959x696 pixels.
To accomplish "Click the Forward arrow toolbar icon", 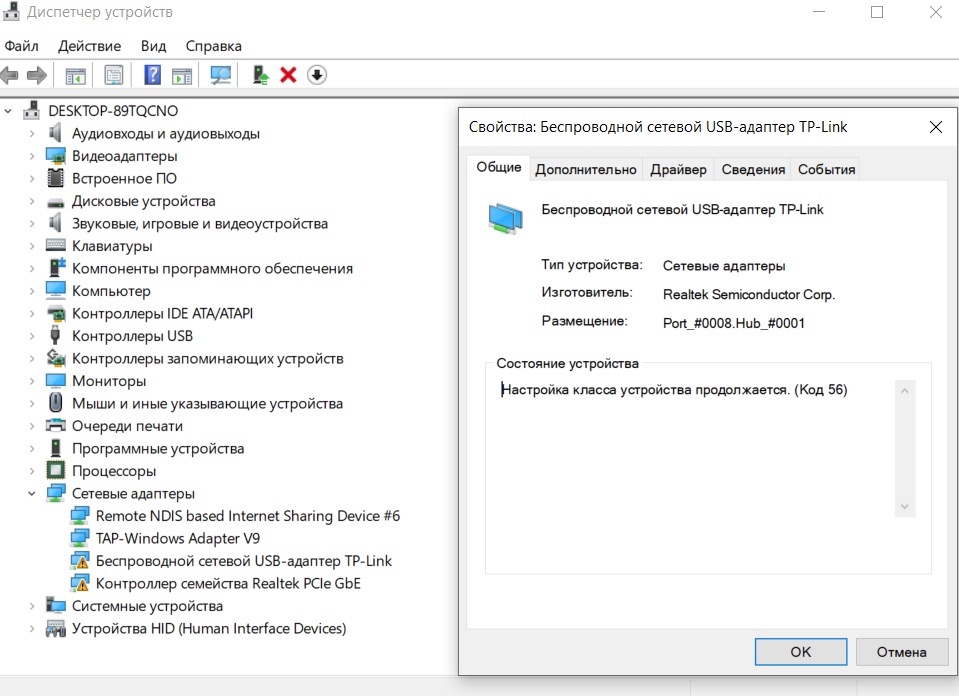I will pyautogui.click(x=37, y=75).
